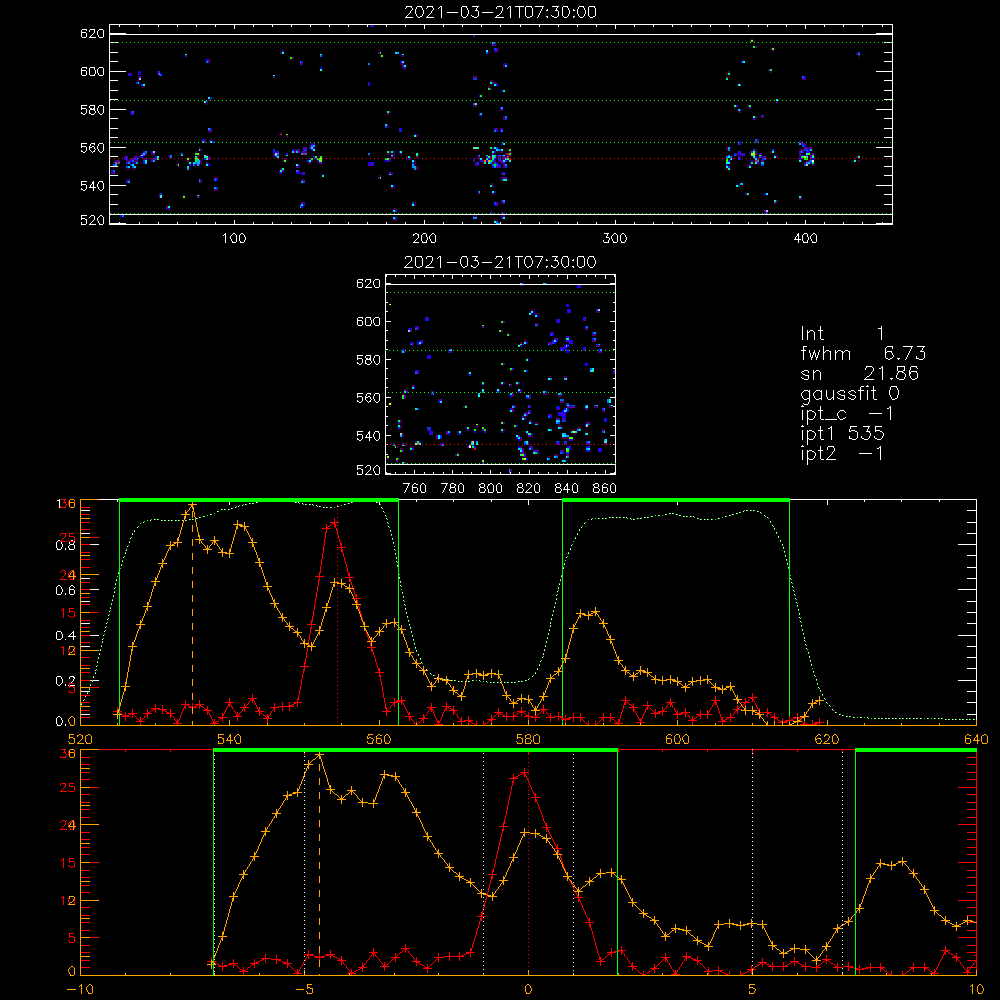Click x-axis label 0 on bottom plot
This screenshot has height=1000, width=1000.
pyautogui.click(x=528, y=990)
